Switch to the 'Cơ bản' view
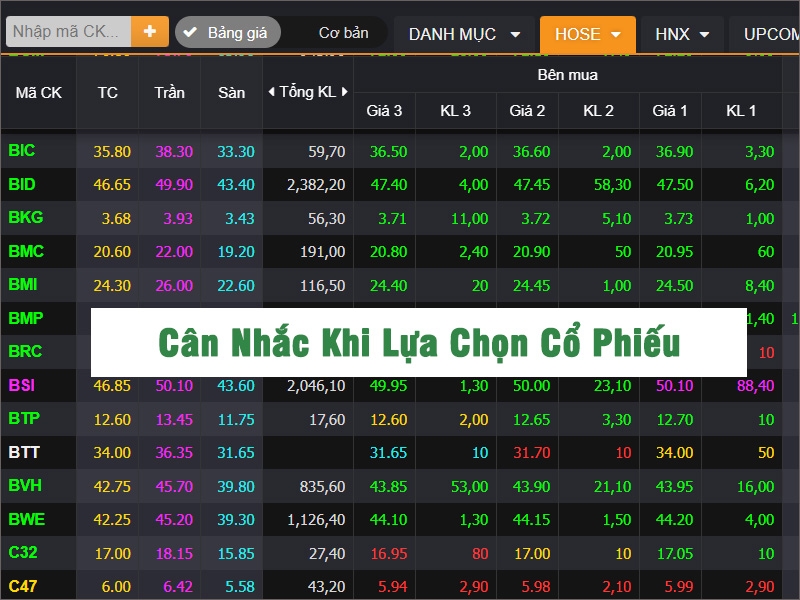The image size is (800, 600). point(343,33)
